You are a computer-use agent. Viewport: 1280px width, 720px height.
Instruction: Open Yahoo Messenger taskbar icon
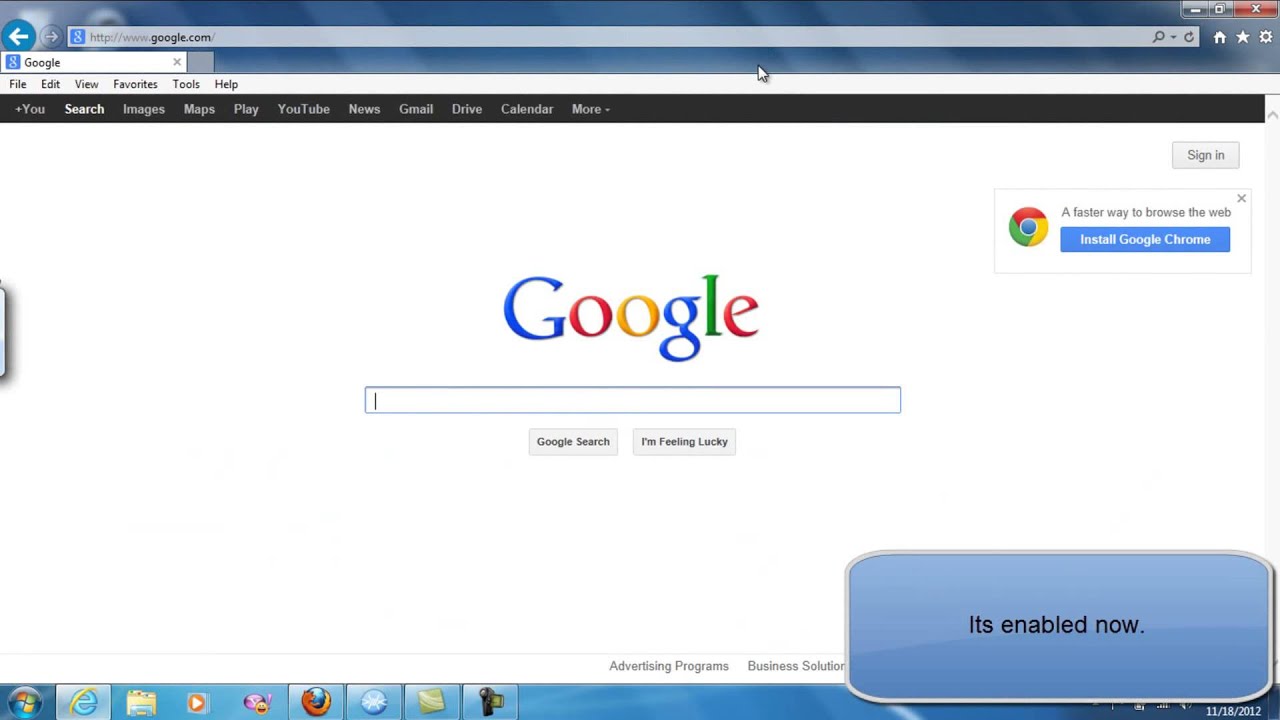258,703
